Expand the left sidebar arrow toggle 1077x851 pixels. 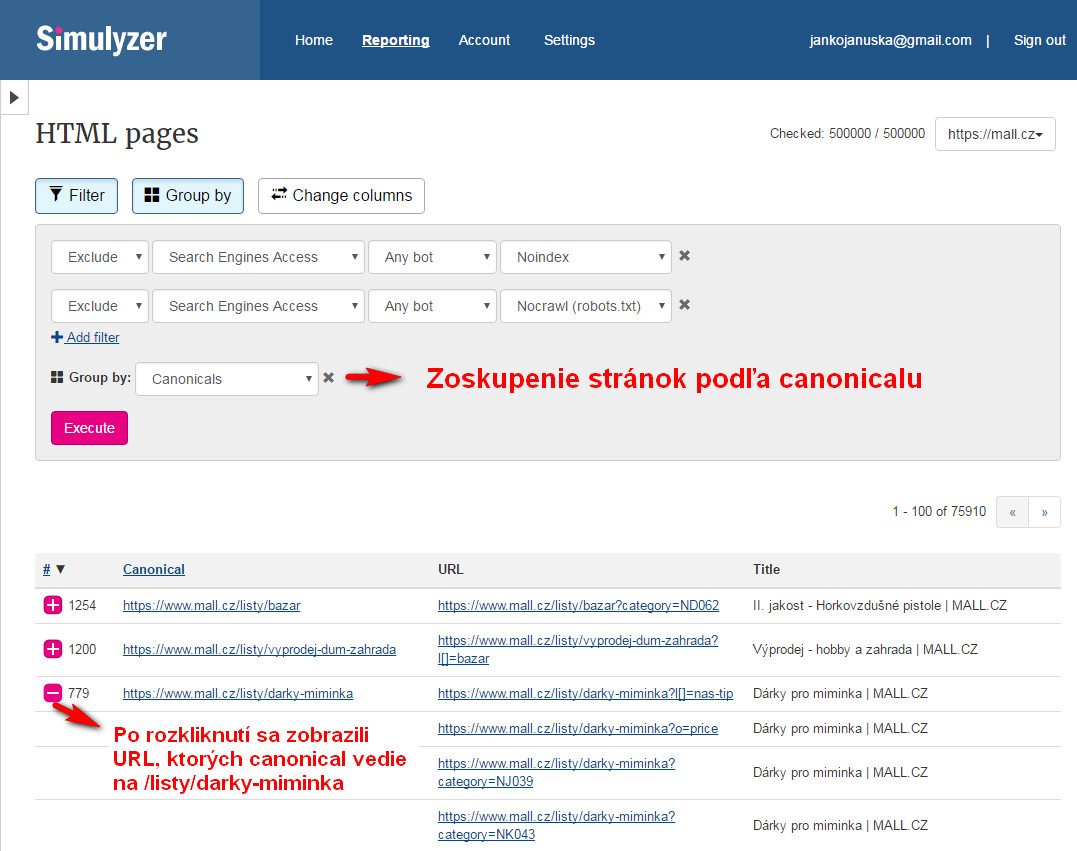[x=14, y=98]
